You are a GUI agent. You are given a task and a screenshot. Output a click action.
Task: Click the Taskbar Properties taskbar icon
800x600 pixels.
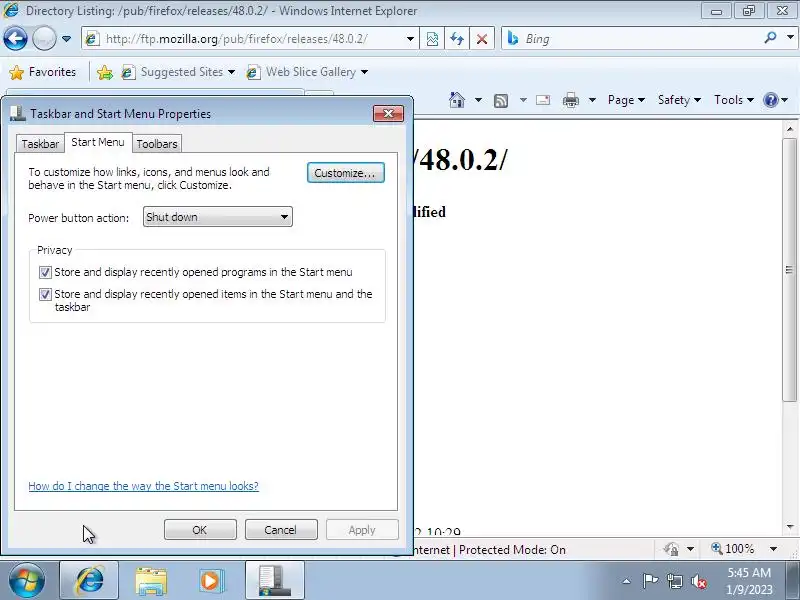pos(274,581)
